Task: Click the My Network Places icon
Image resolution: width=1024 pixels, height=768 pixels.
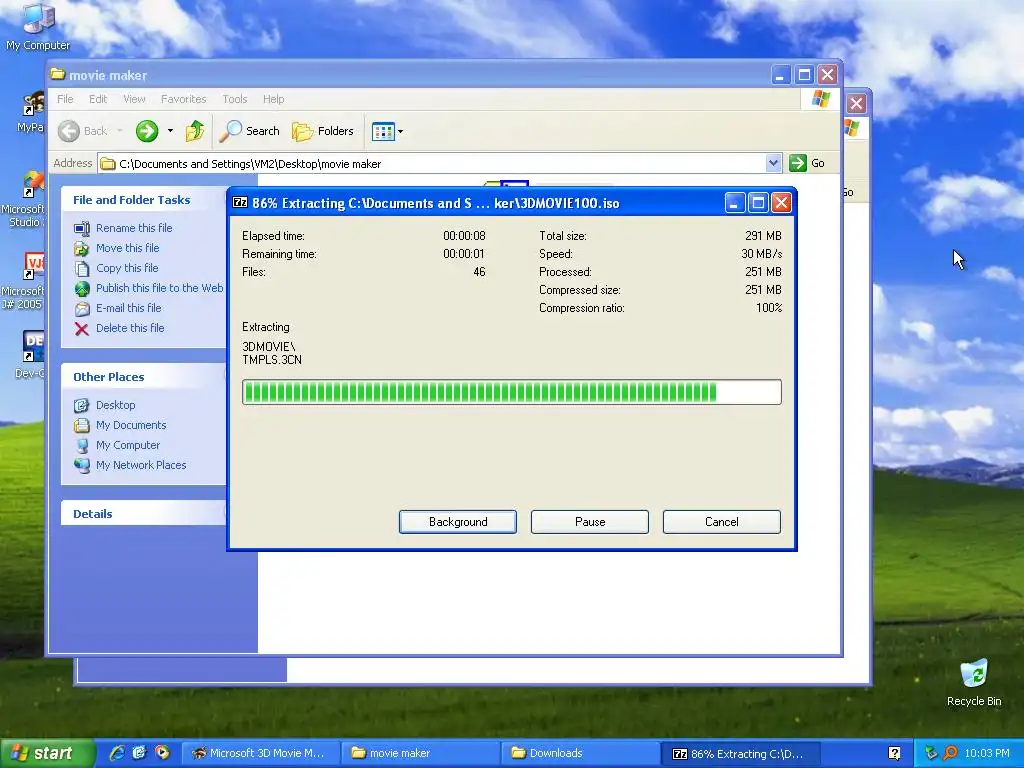Action: click(82, 466)
